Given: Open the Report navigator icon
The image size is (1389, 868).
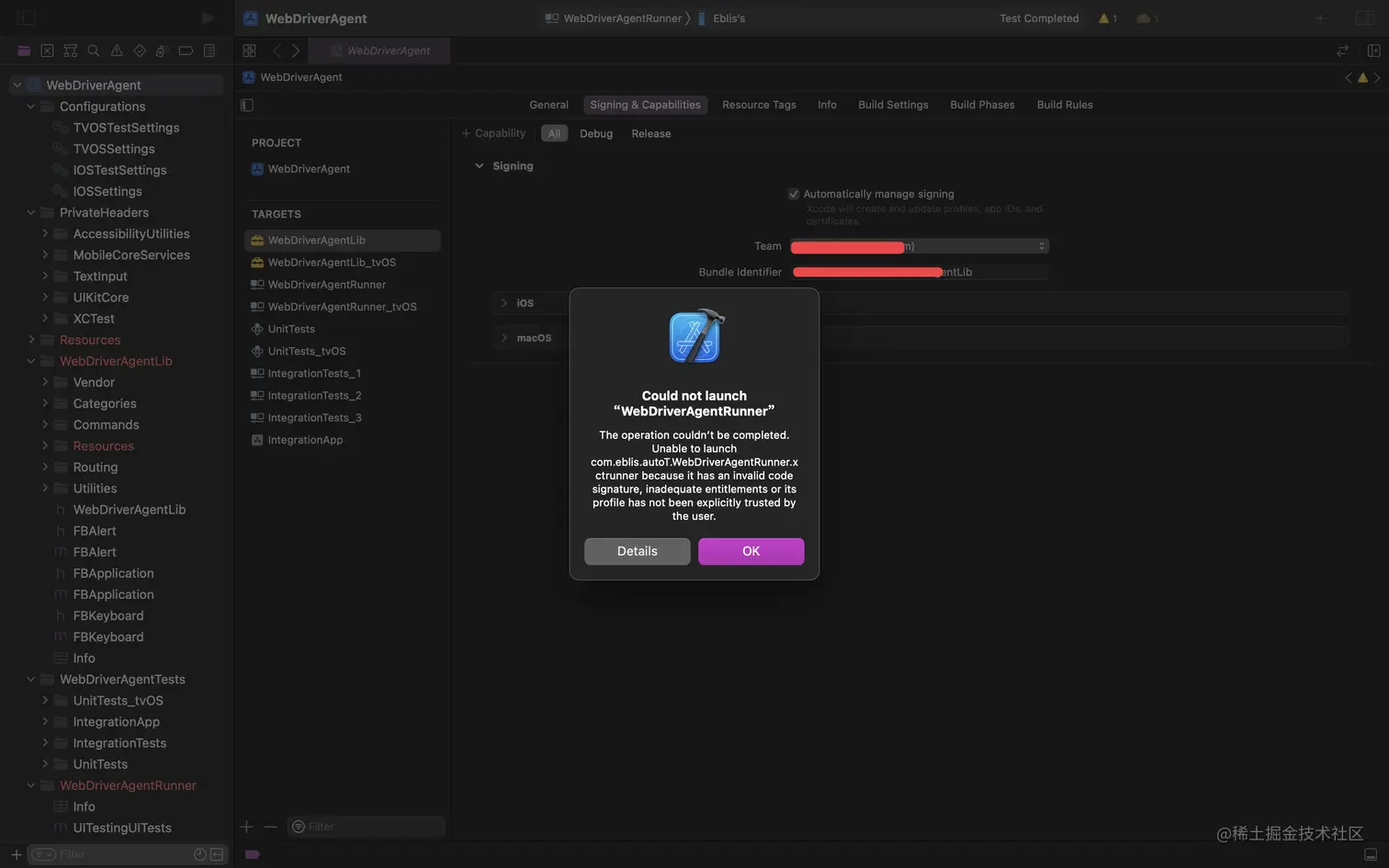Looking at the screenshot, I should [209, 51].
